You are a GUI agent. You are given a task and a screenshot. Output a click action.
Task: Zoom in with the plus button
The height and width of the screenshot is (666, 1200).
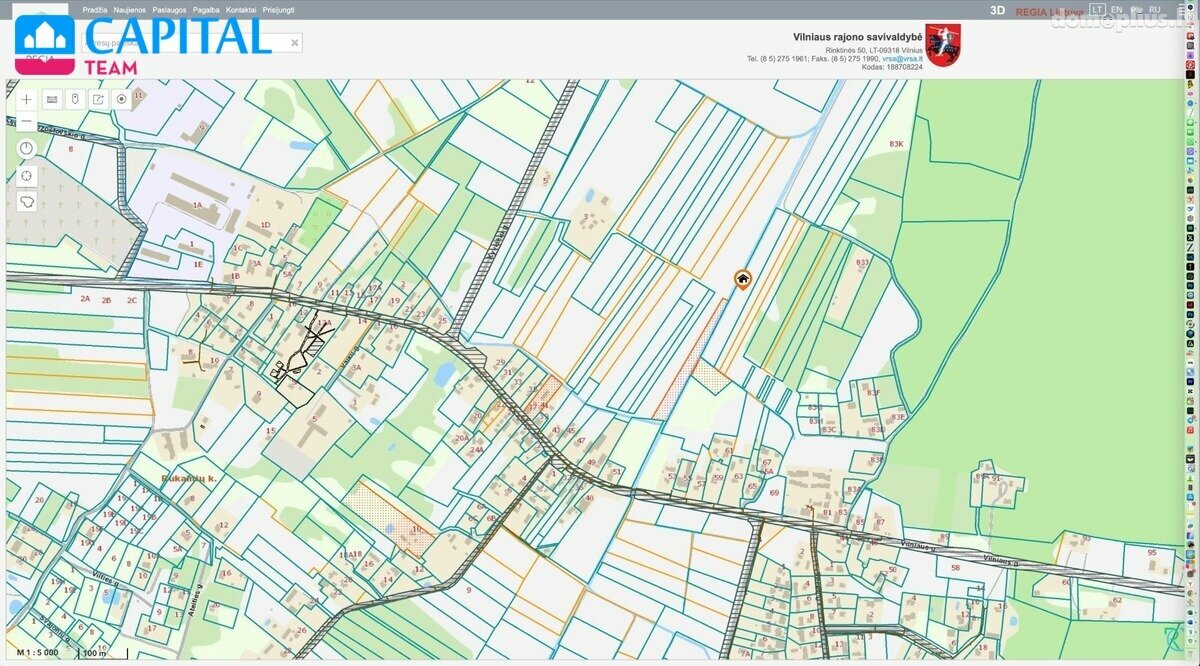click(x=26, y=99)
